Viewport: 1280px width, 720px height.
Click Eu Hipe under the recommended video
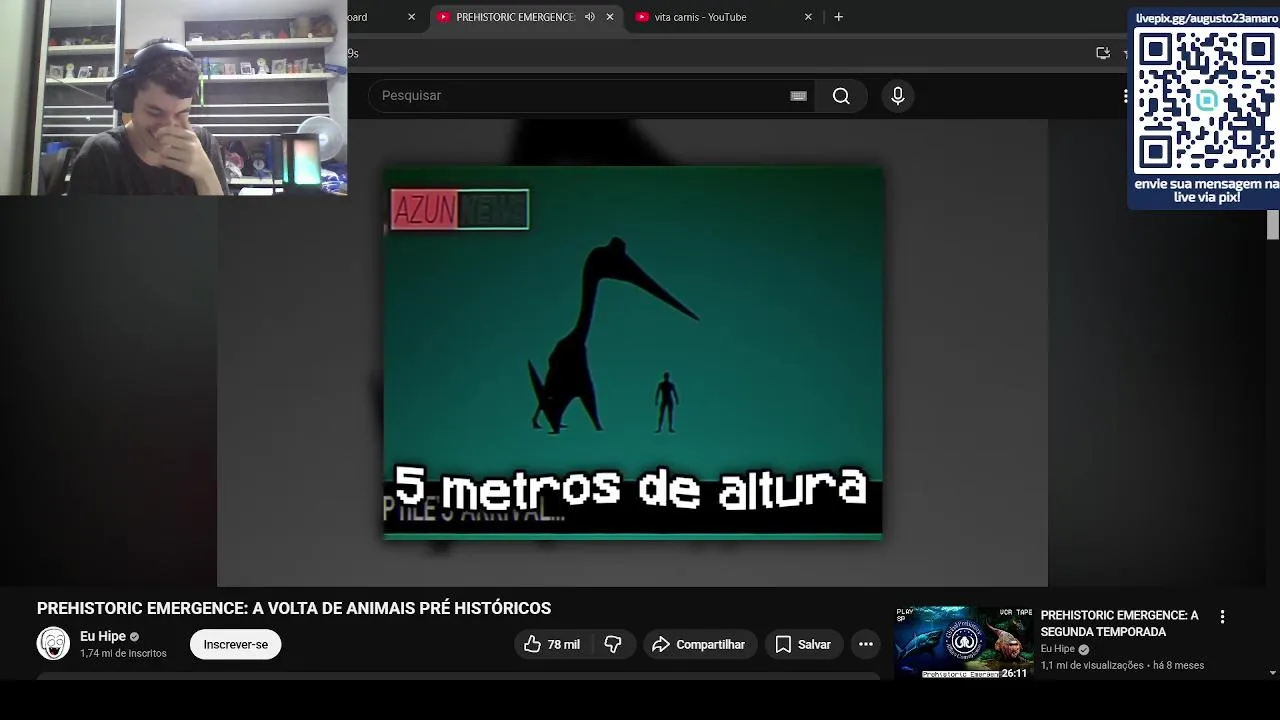(x=1057, y=649)
